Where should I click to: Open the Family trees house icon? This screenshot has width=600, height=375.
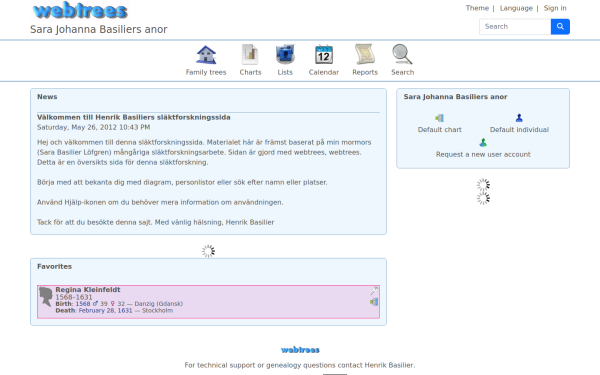pos(206,54)
